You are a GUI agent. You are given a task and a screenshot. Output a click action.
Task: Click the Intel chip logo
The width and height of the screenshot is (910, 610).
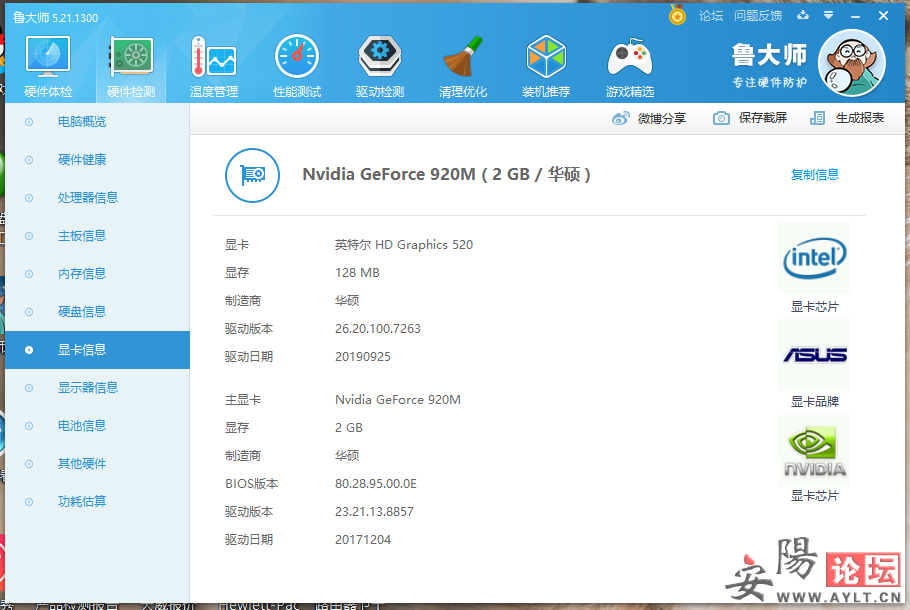coord(815,258)
